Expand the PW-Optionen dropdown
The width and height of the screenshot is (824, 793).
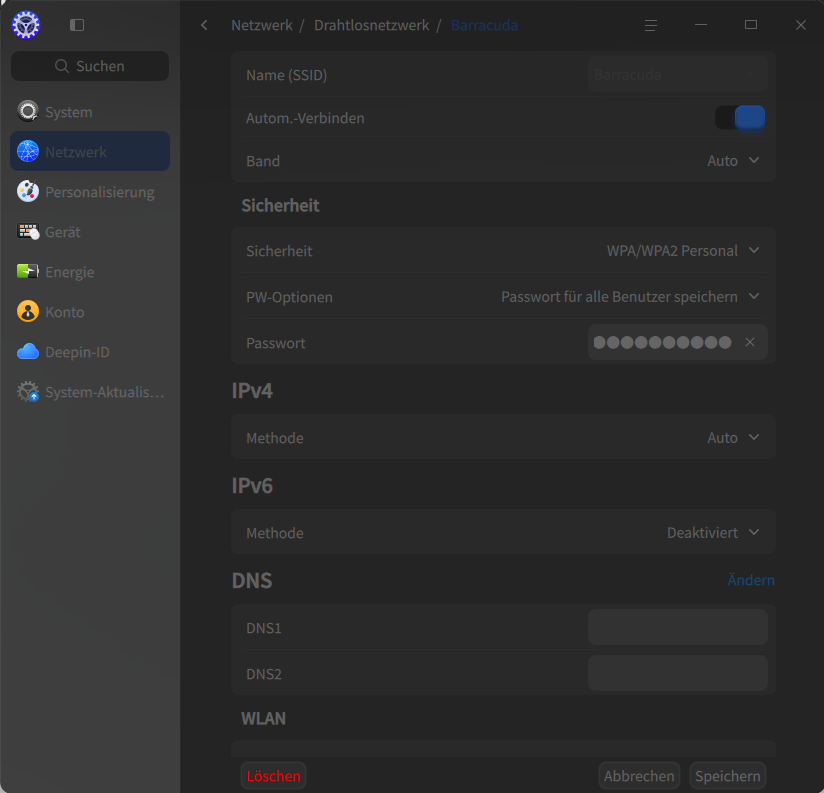pyautogui.click(x=630, y=297)
